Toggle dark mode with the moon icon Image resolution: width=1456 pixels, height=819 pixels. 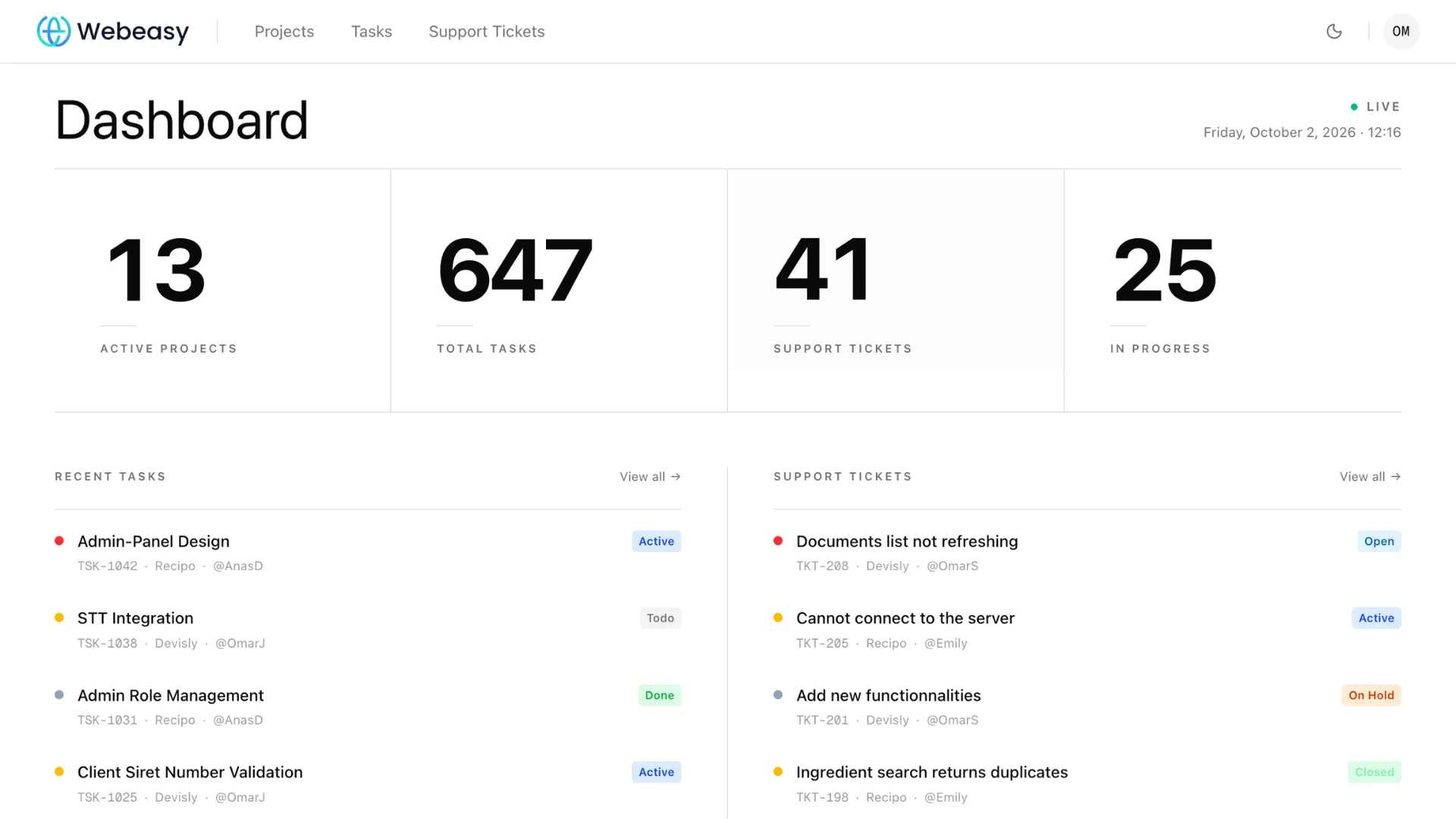pyautogui.click(x=1334, y=31)
